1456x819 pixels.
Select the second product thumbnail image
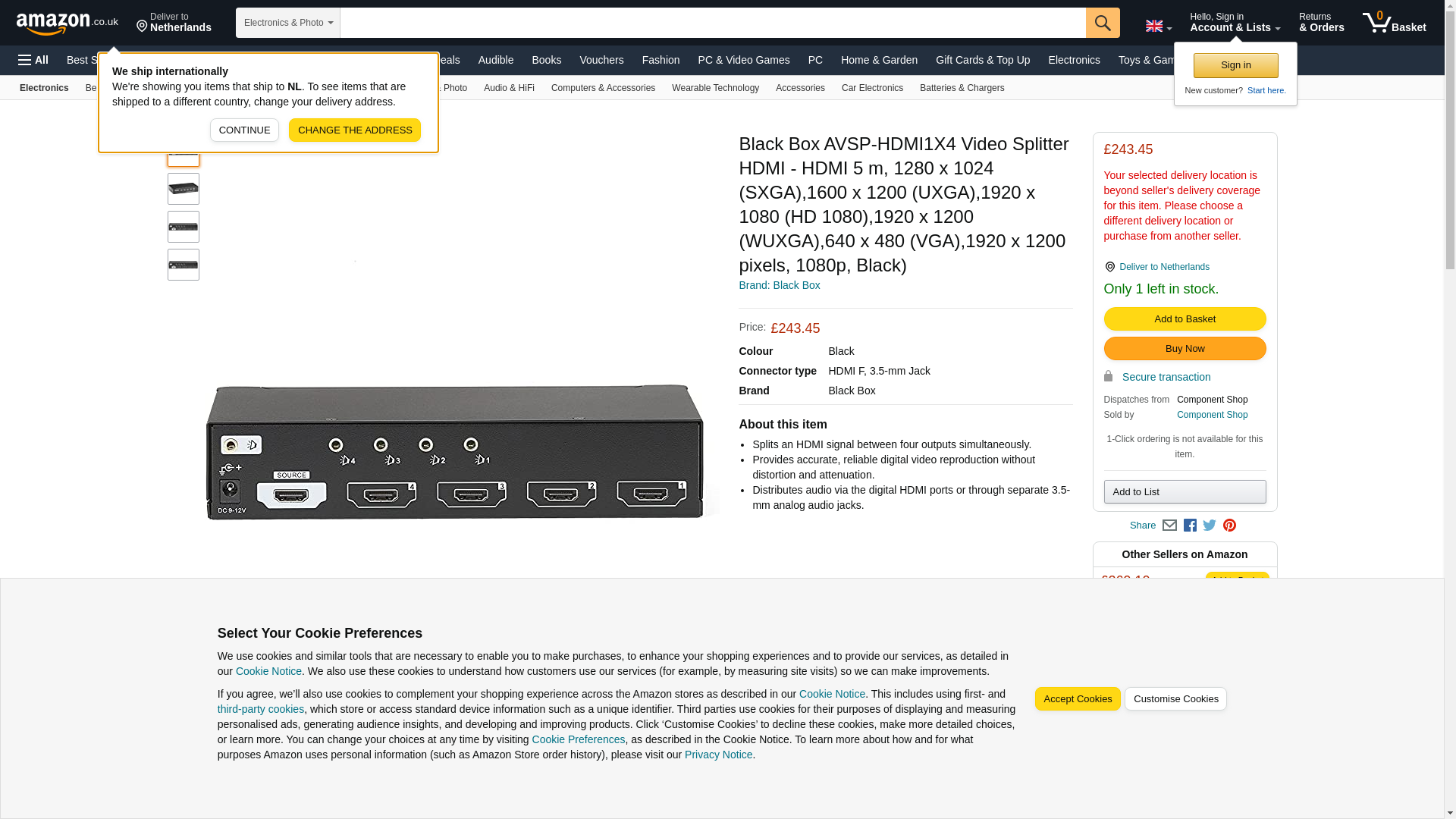[x=184, y=189]
